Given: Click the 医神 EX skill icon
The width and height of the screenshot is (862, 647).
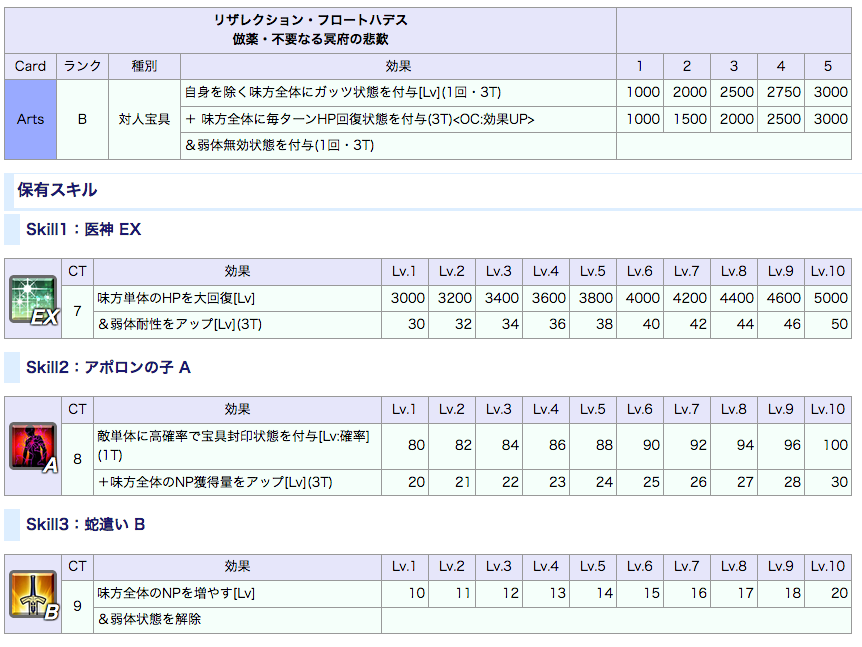Looking at the screenshot, I should [33, 298].
